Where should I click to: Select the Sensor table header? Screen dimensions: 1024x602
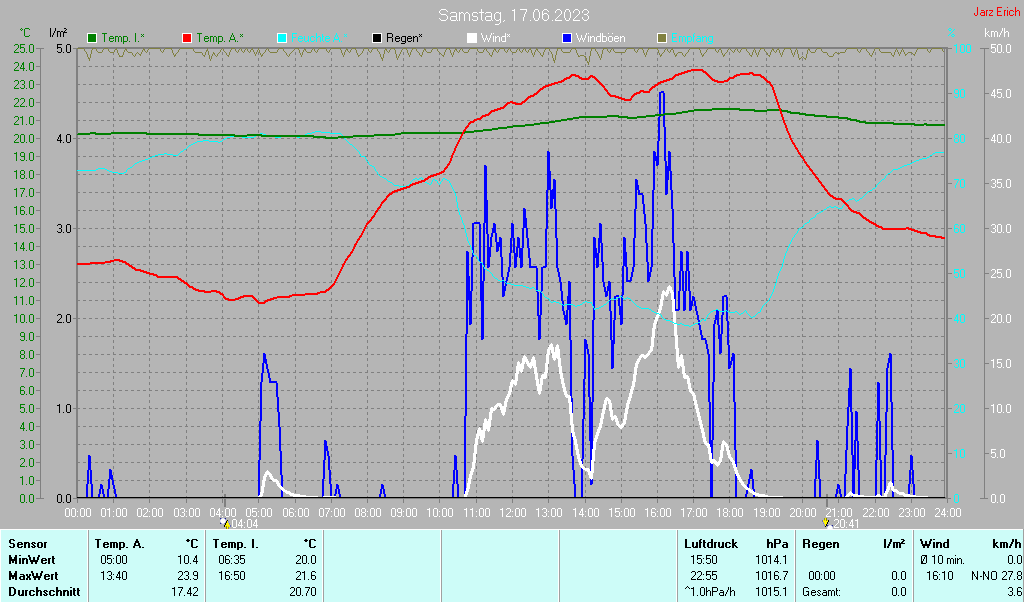pos(27,544)
